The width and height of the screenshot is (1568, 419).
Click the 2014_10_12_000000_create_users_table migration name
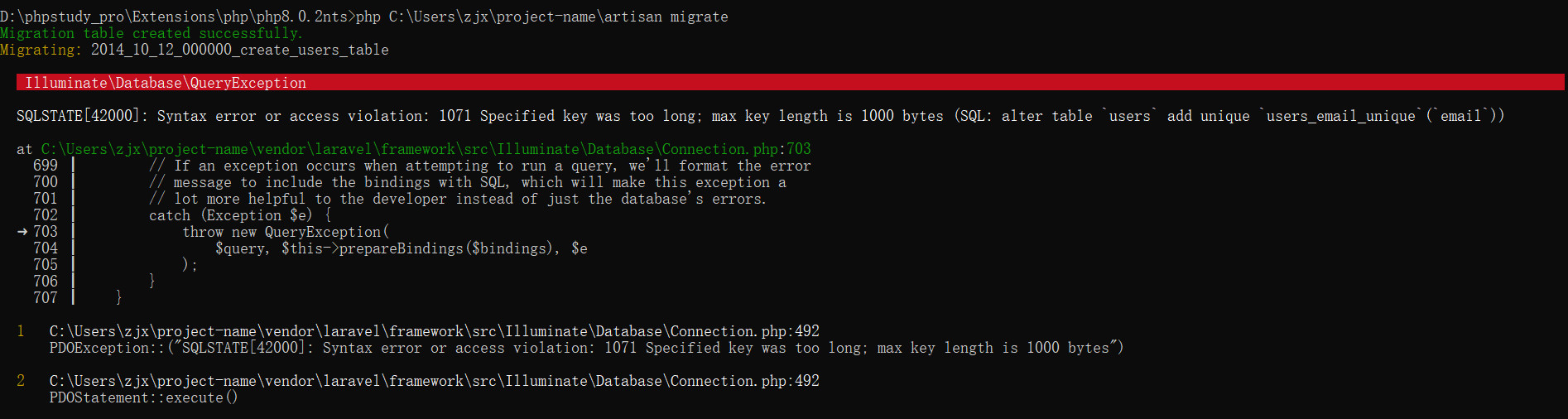coord(239,50)
